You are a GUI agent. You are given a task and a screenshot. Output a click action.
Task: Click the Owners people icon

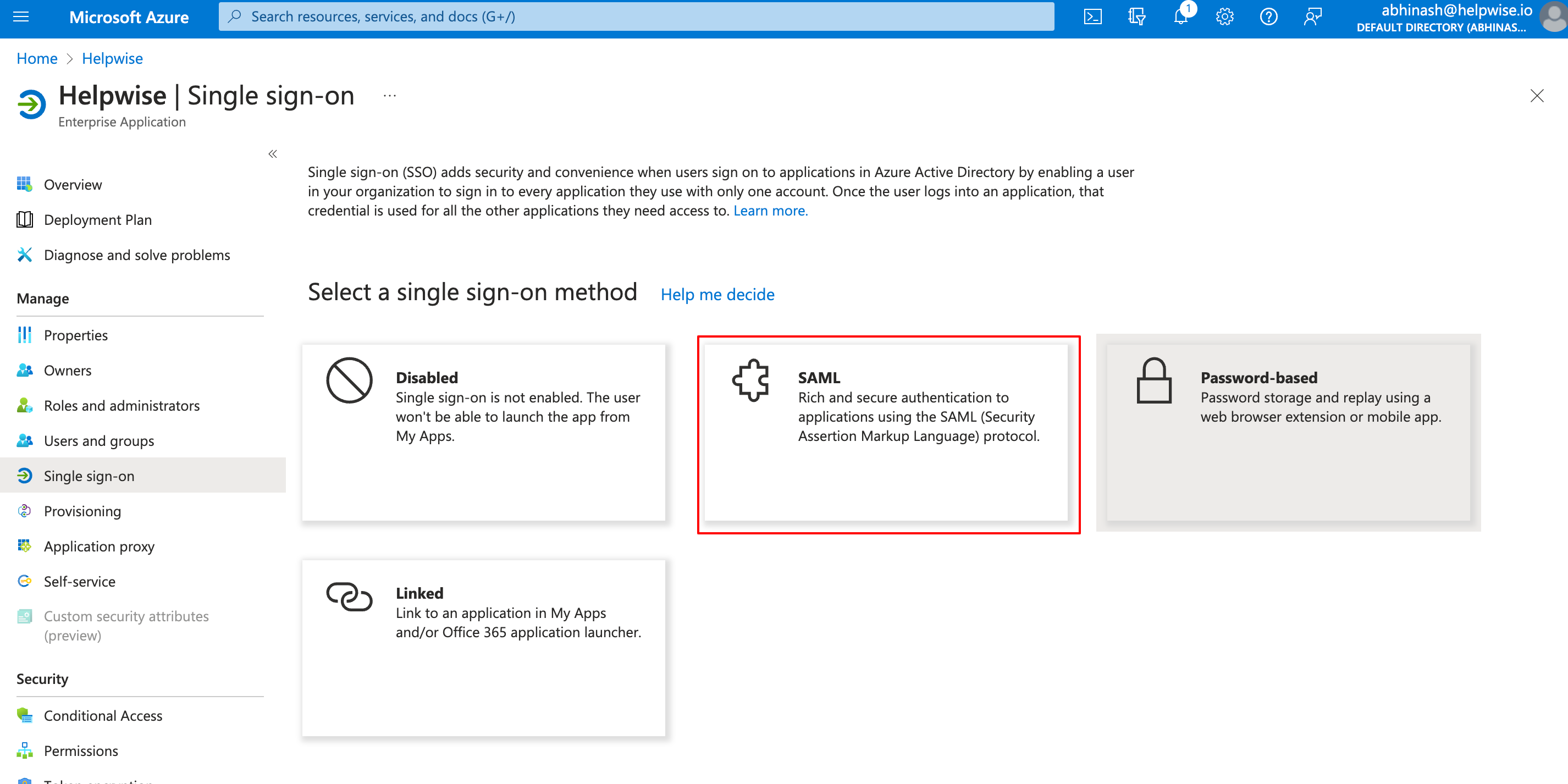tap(24, 370)
